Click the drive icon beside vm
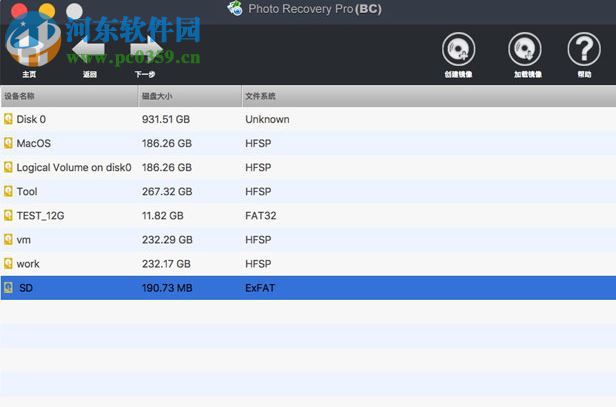This screenshot has width=616, height=407. coord(8,240)
